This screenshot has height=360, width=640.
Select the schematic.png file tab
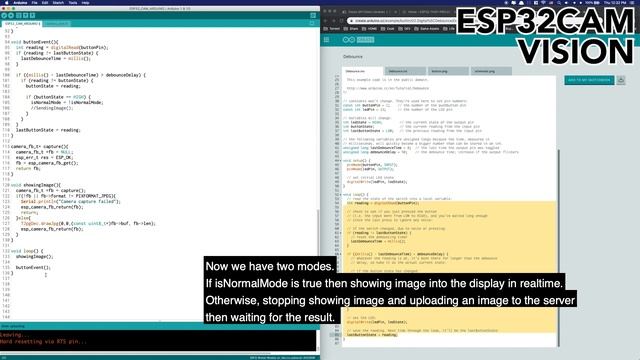(x=491, y=71)
